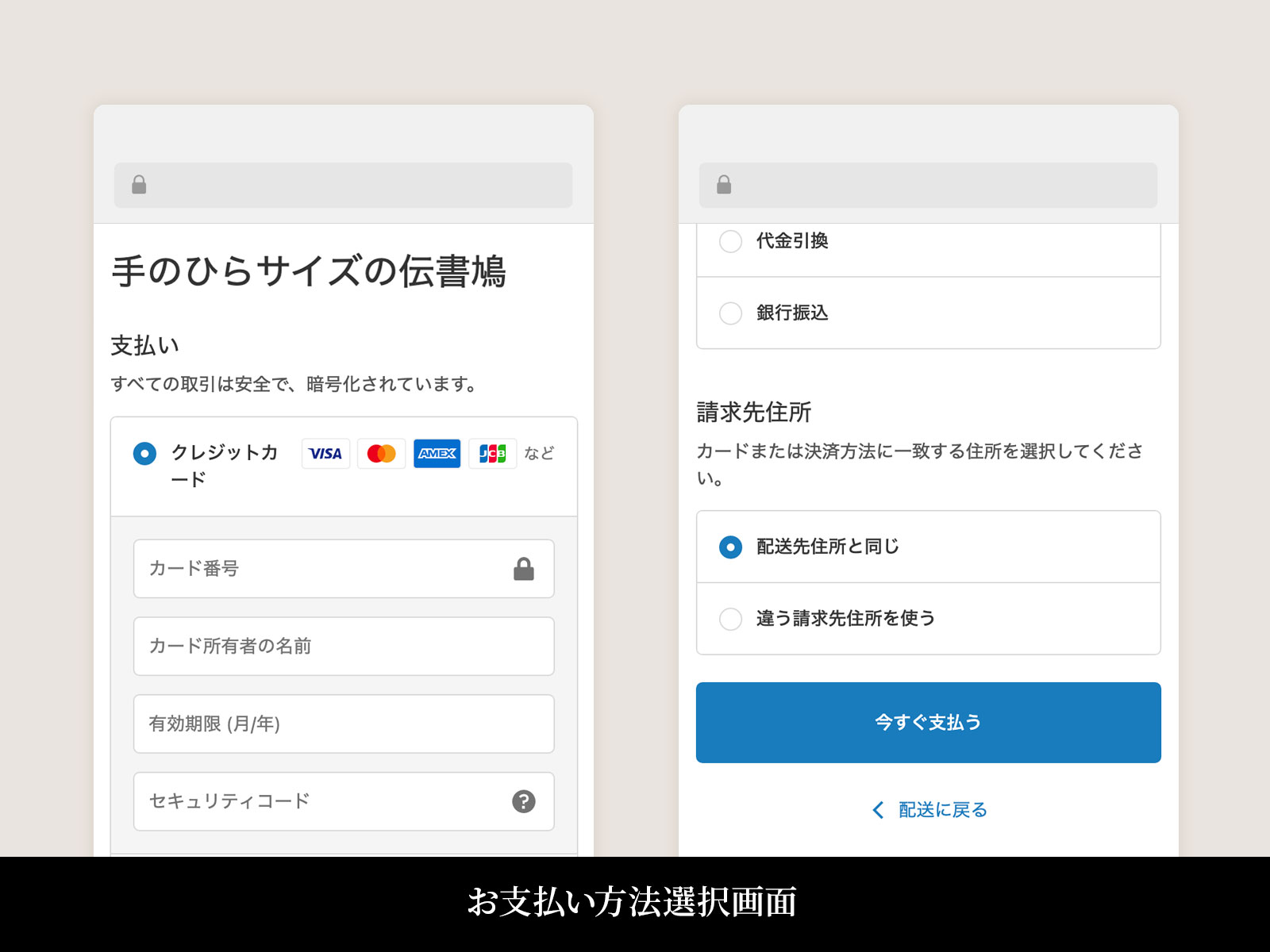1270x952 pixels.
Task: Click the back chevron beside 配送に戻る
Action: coord(878,810)
